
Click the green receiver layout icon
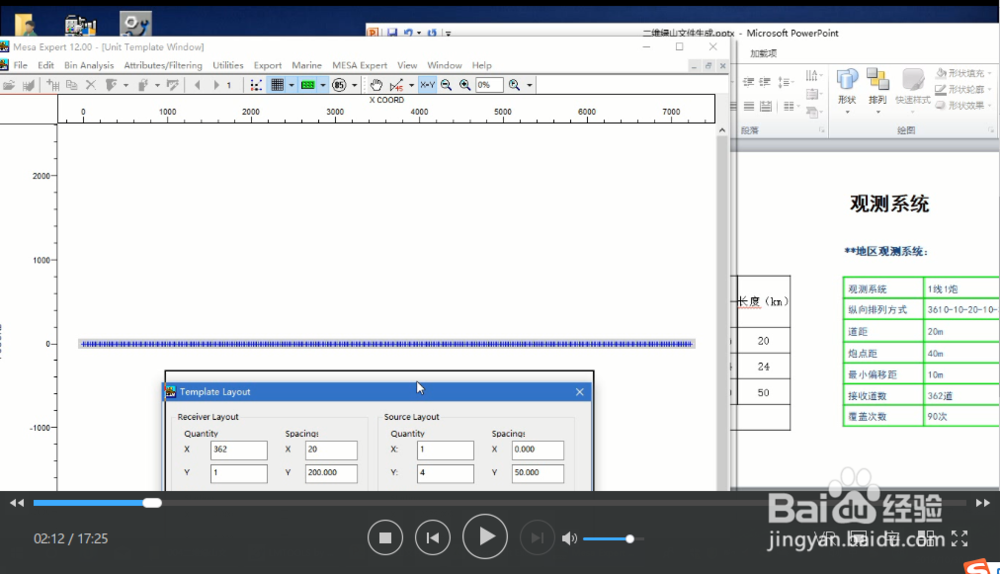(x=308, y=85)
